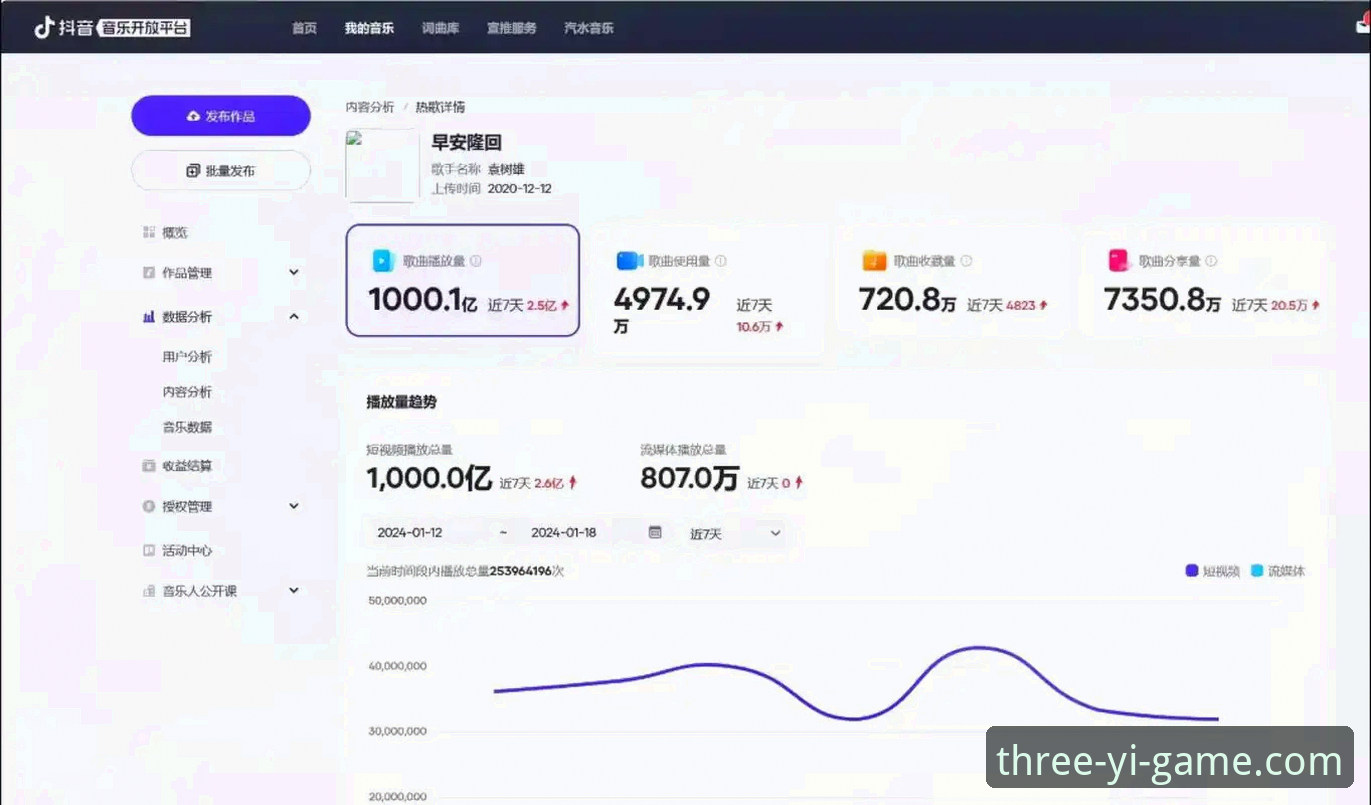
Task: Click the song title 早安隆回
Action: point(466,143)
